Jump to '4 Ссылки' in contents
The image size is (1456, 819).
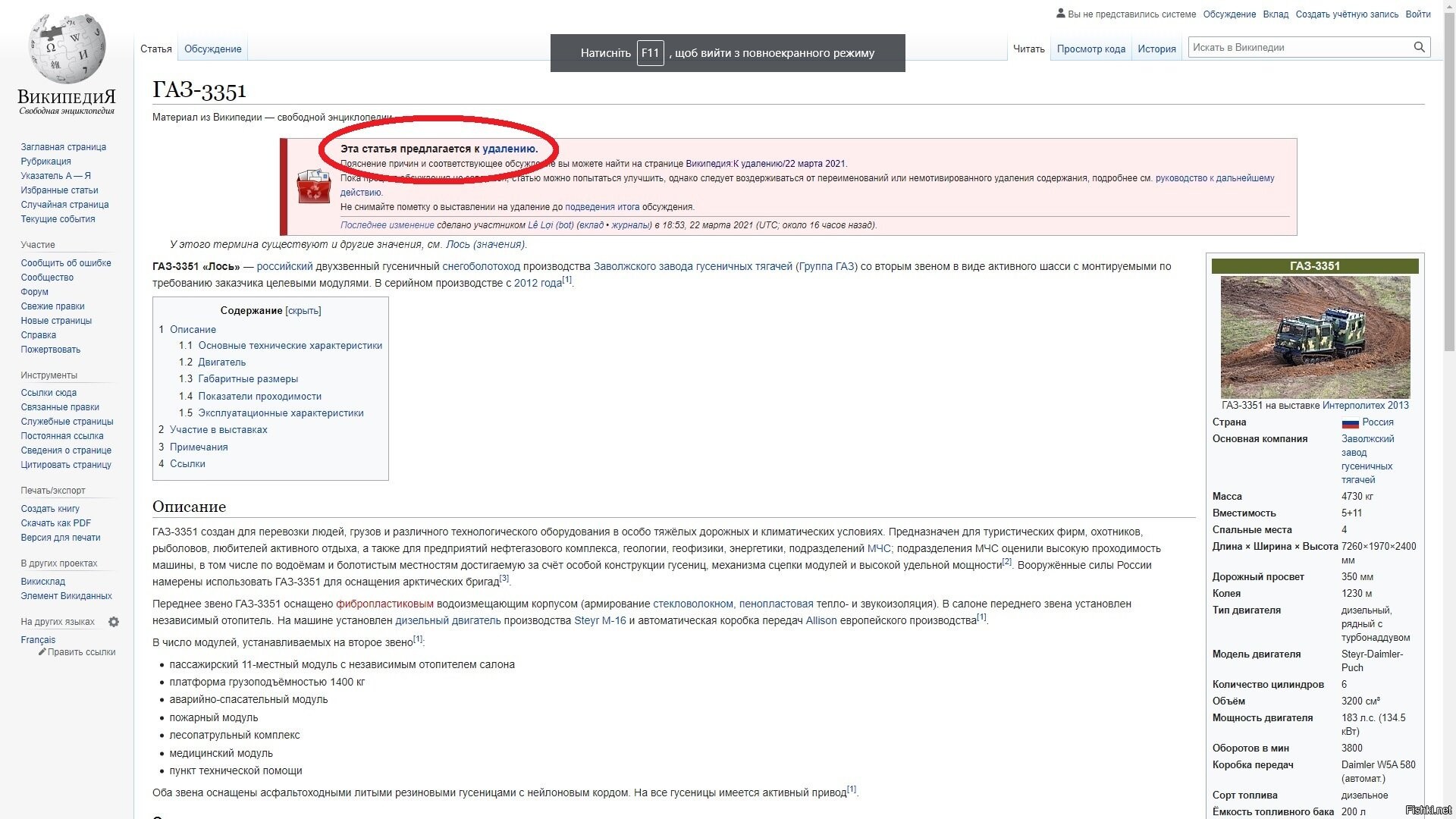[x=182, y=464]
